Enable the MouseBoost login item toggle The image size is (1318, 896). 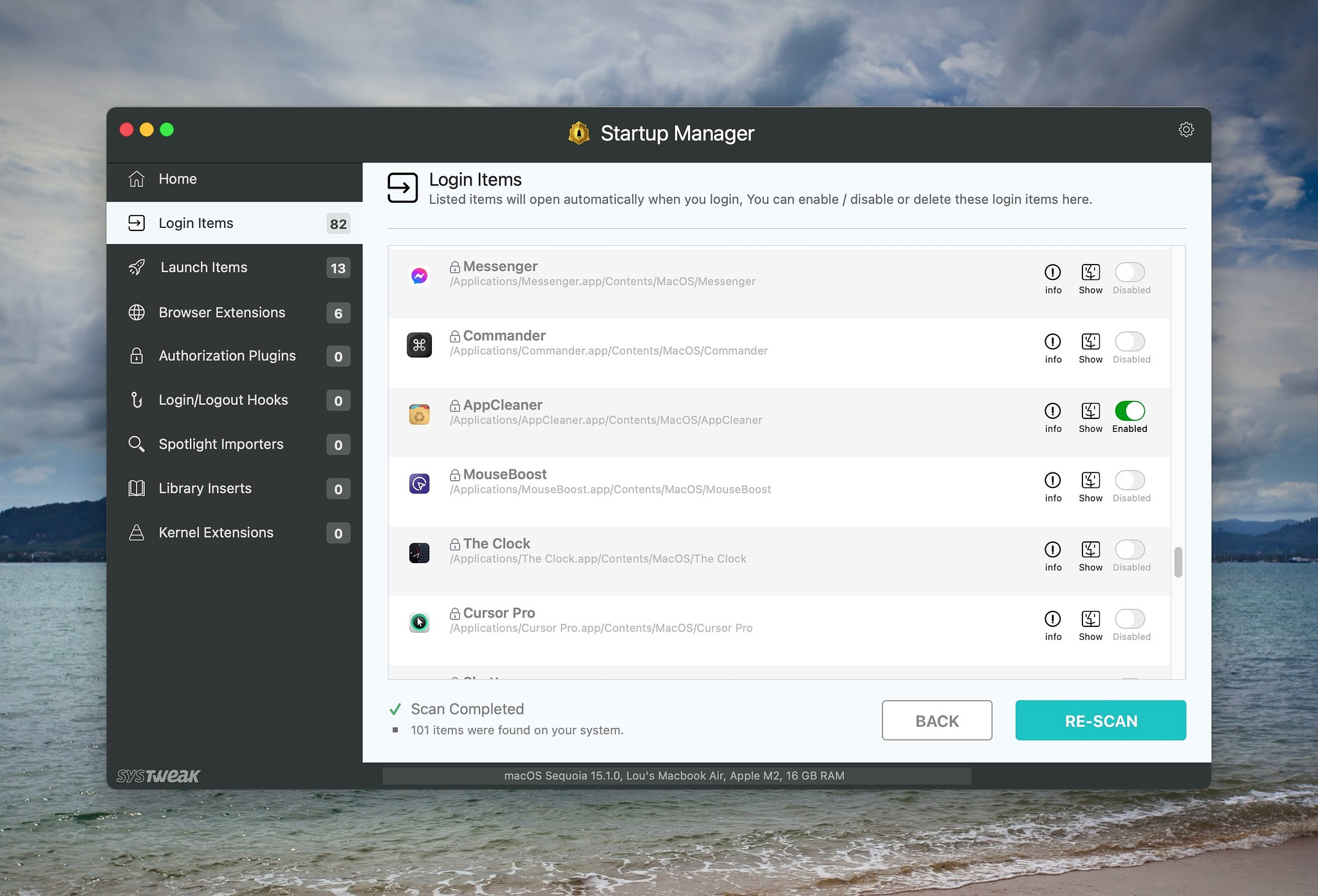coord(1129,480)
